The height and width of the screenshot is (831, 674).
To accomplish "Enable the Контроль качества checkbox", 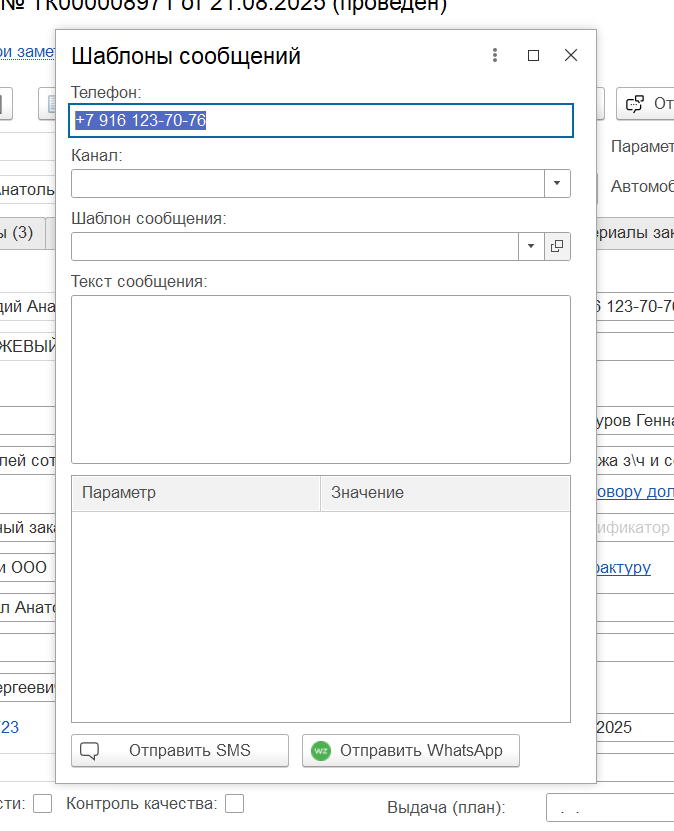I will pos(234,803).
